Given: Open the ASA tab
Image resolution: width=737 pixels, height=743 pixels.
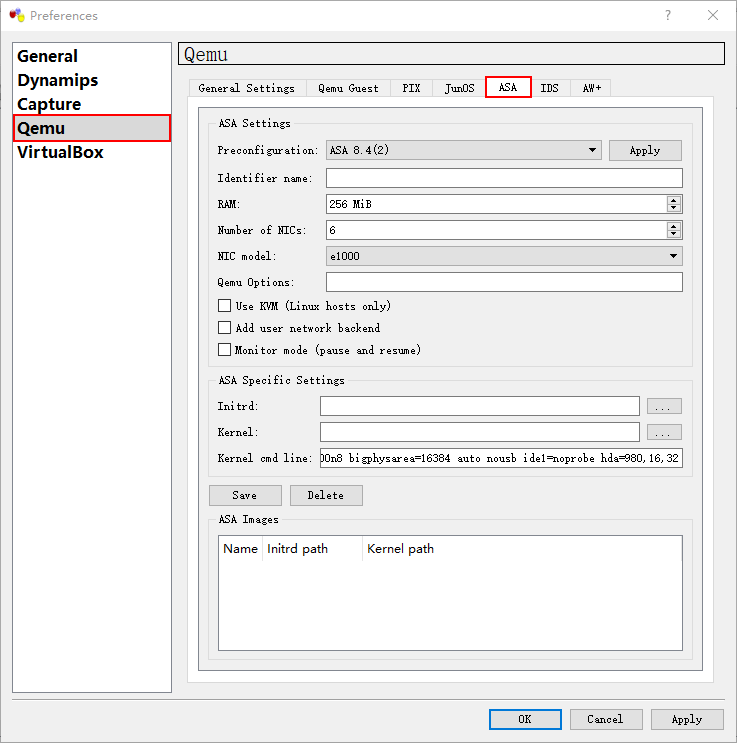Looking at the screenshot, I should 508,87.
